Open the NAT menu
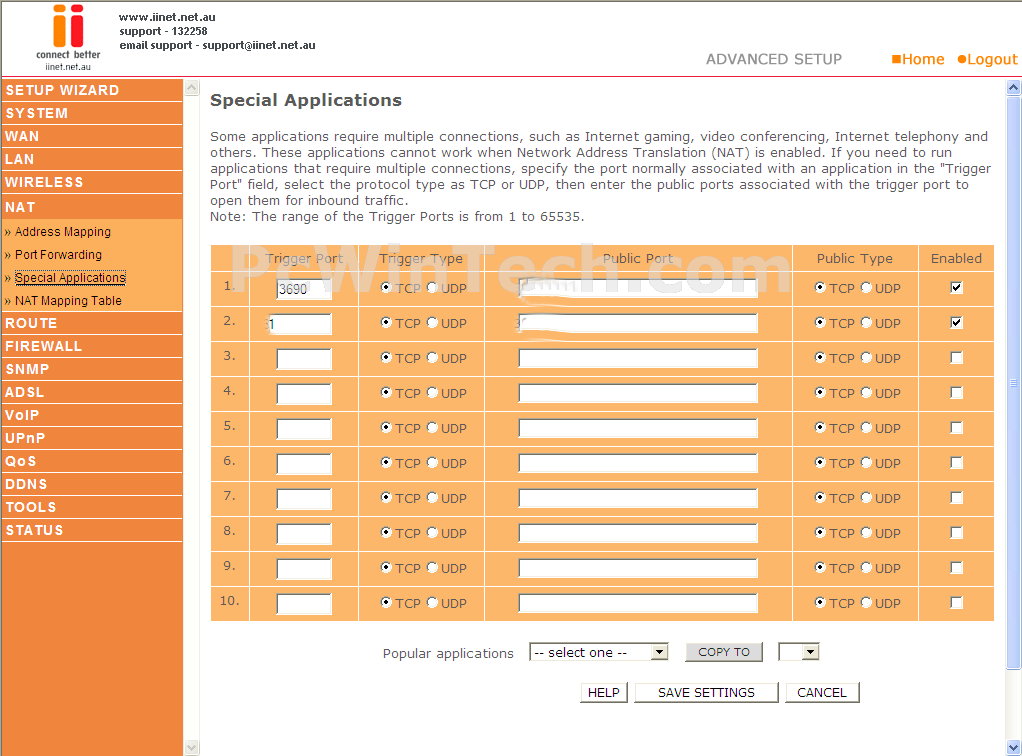Viewport: 1022px width, 756px height. pos(92,207)
